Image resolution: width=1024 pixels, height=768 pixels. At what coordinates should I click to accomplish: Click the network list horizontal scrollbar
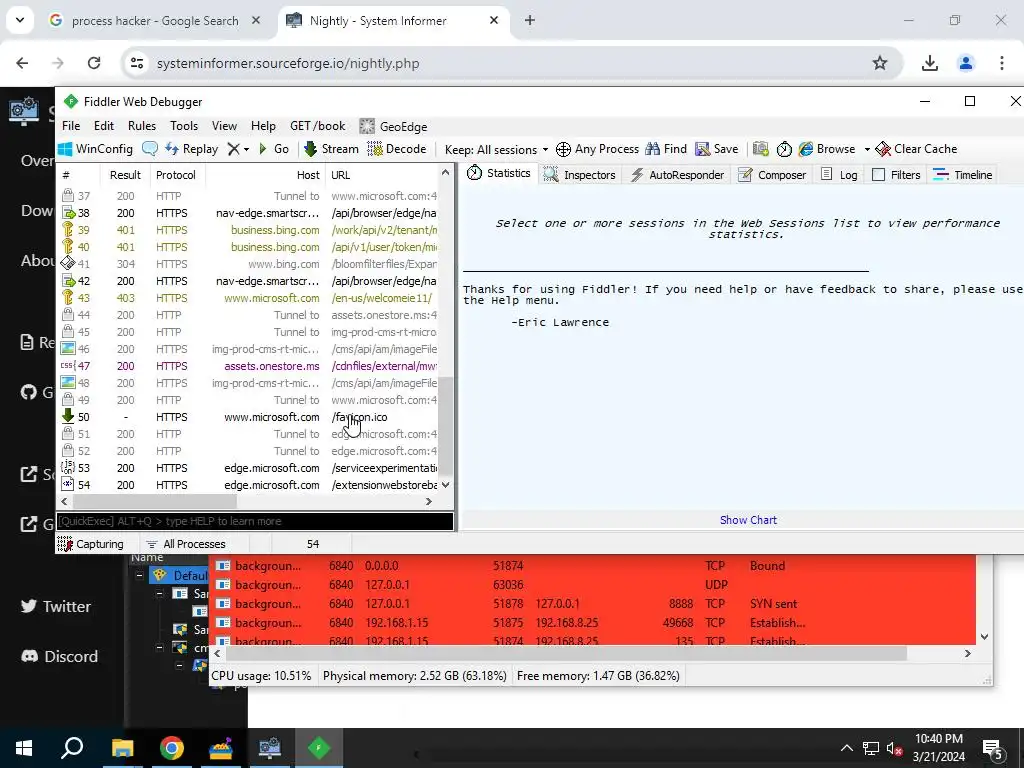[566, 653]
